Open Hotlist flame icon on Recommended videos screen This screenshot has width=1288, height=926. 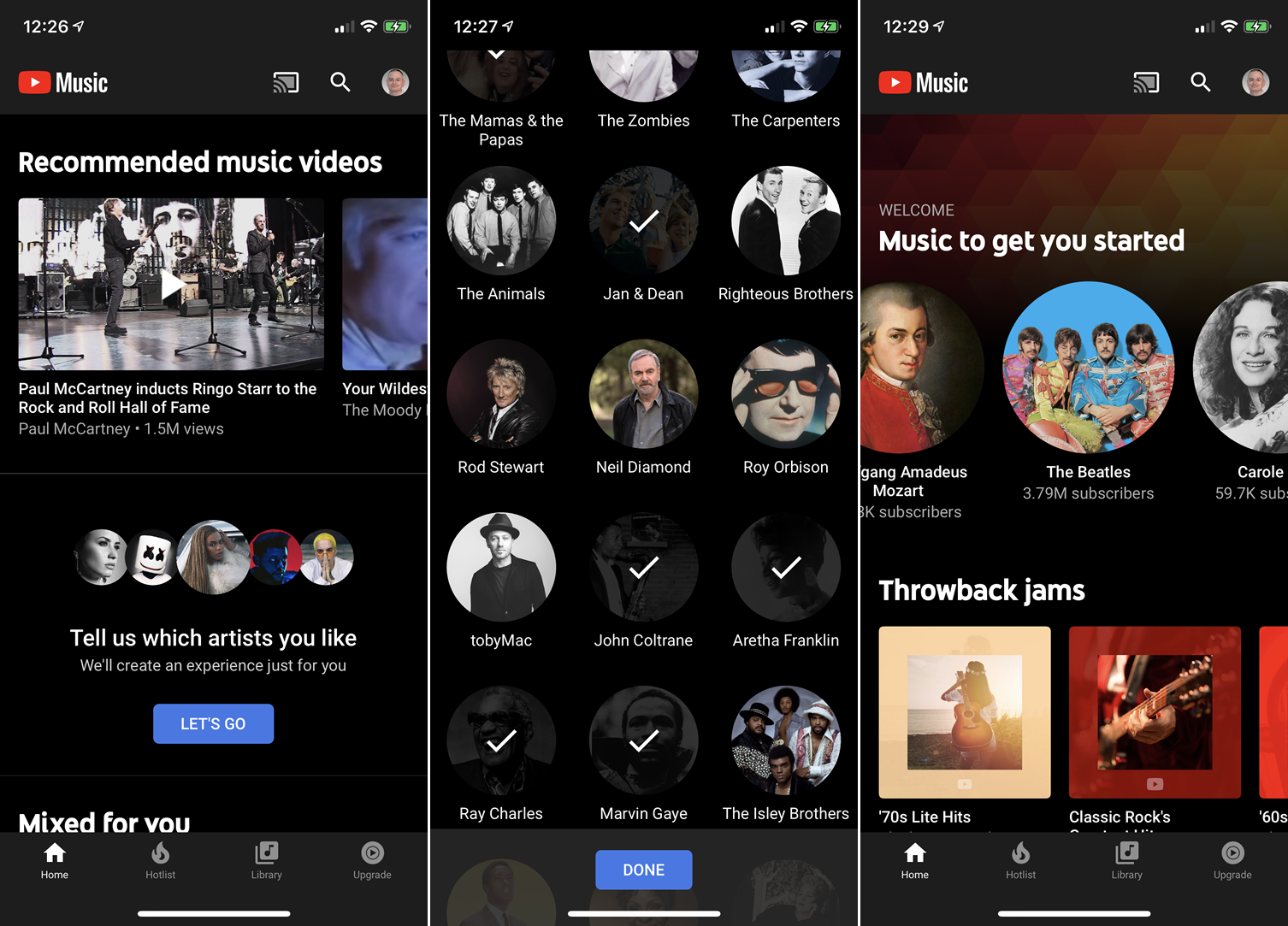click(x=160, y=859)
